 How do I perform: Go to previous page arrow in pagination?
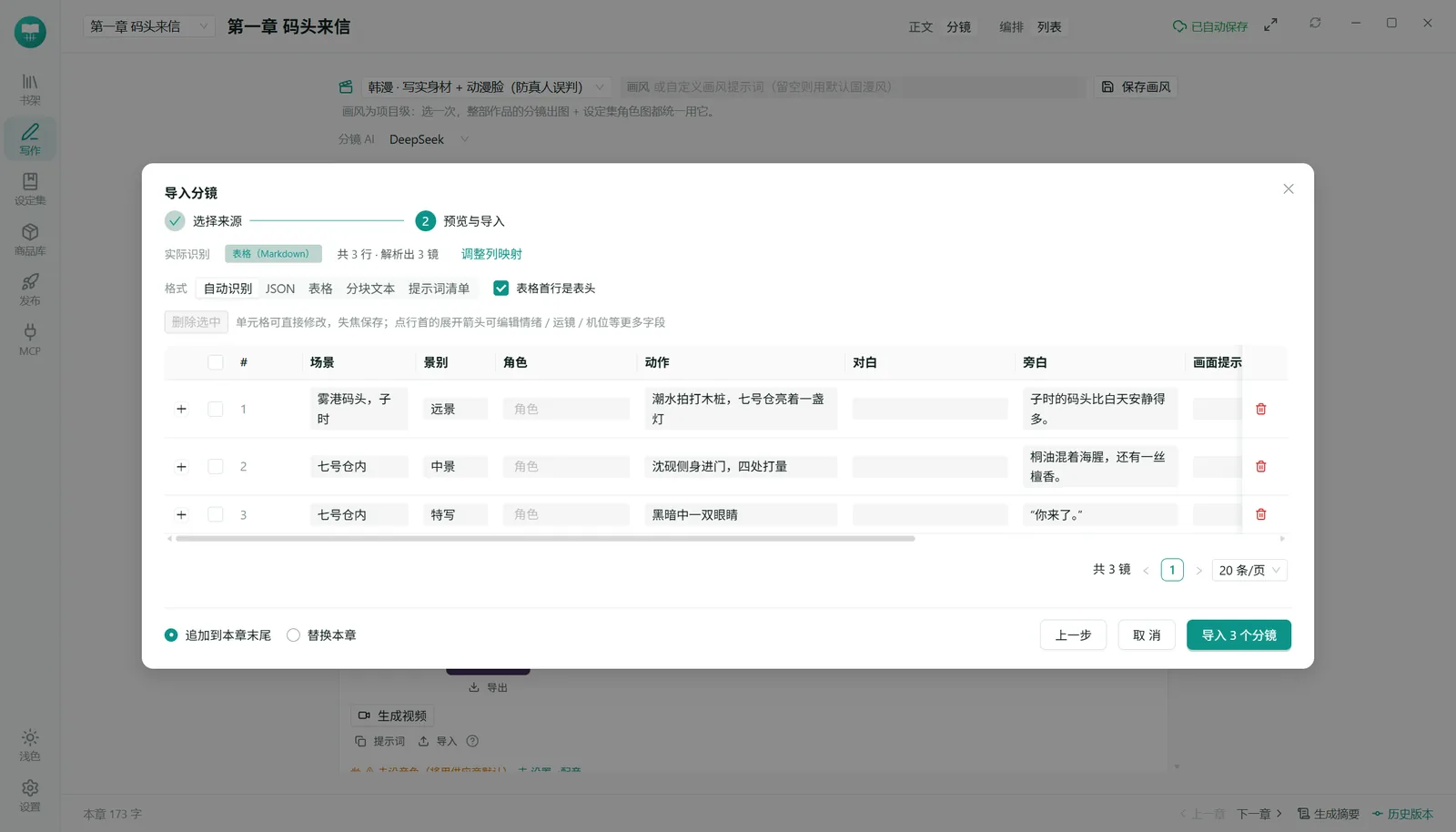(1146, 571)
